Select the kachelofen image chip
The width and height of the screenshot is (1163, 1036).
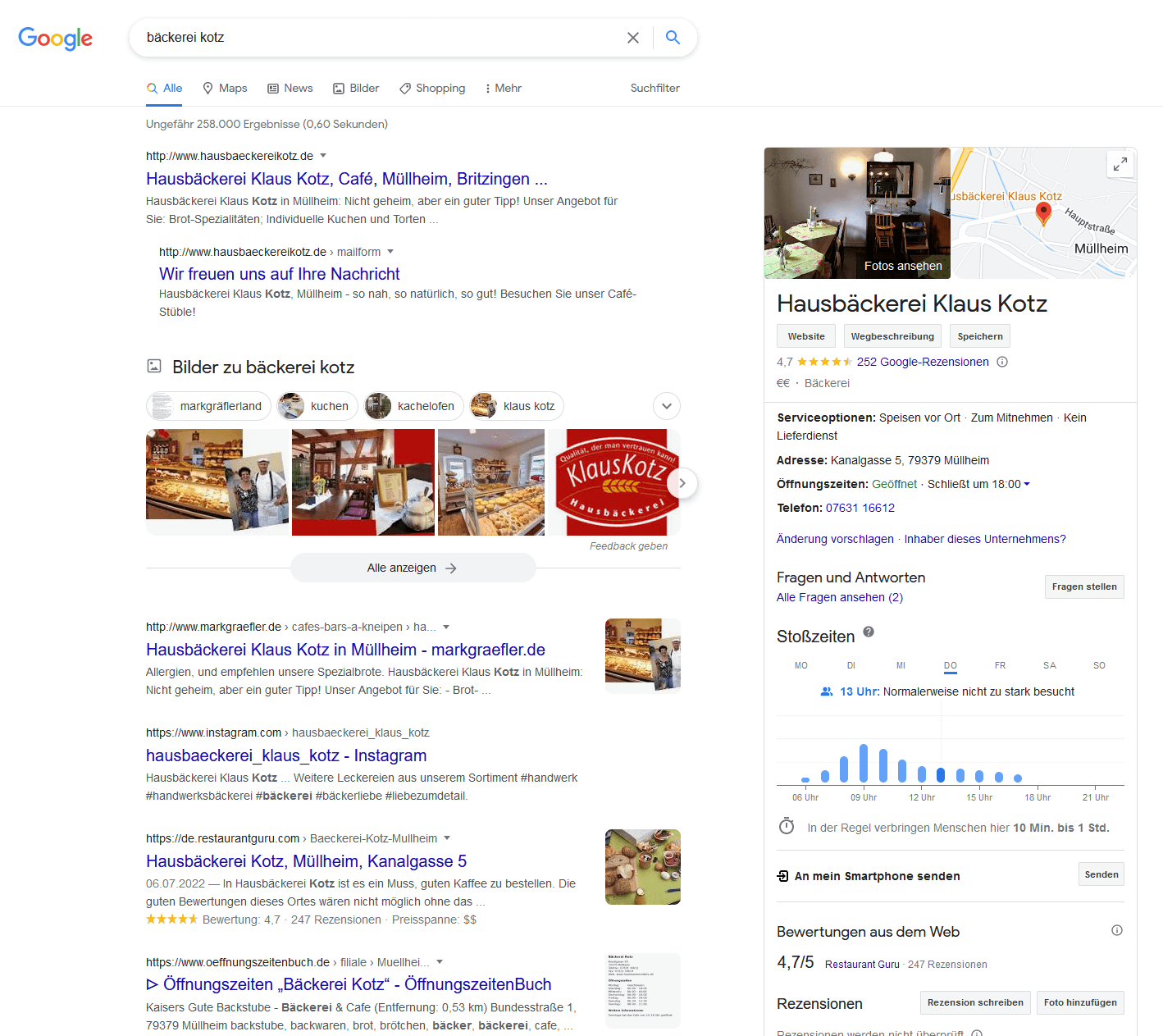(413, 406)
